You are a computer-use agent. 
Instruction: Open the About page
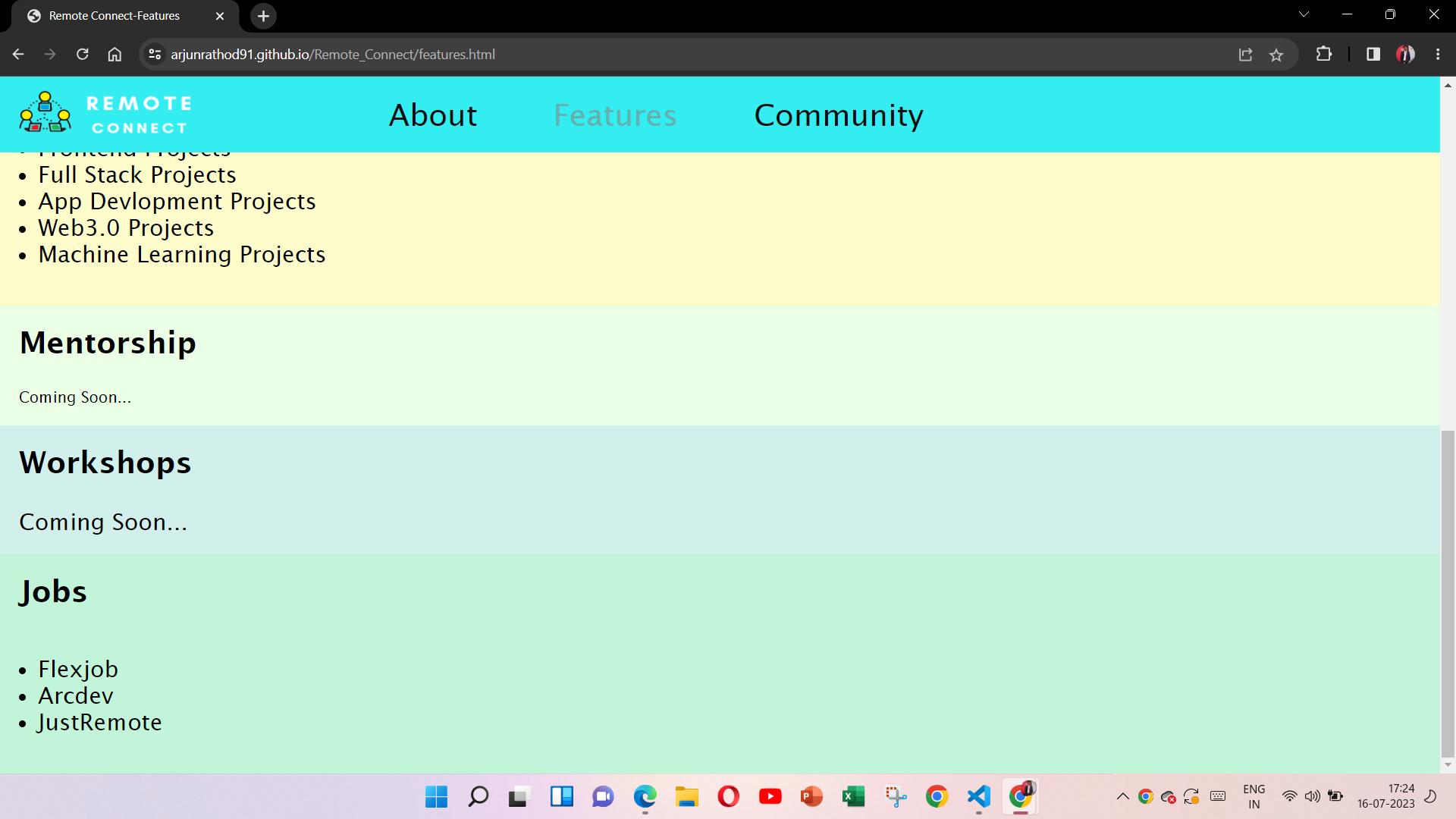coord(433,115)
